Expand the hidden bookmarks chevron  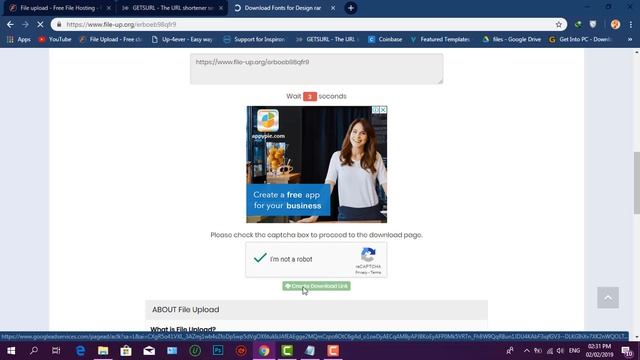[630, 39]
